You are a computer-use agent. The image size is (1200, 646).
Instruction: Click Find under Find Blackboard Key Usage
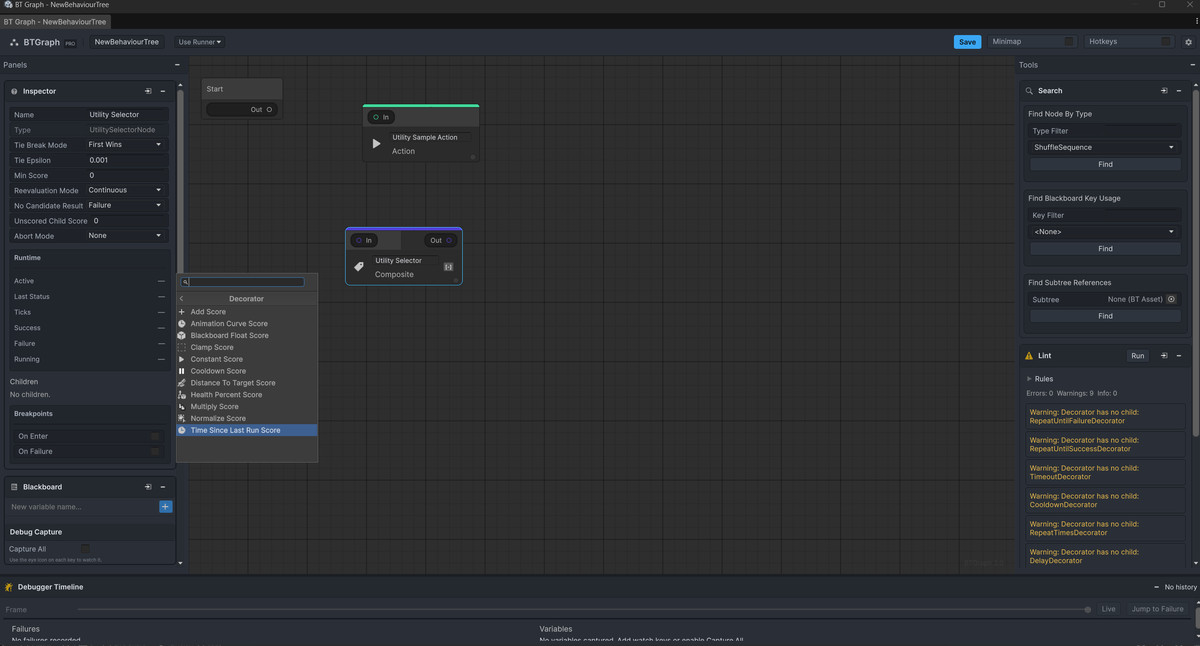[1105, 248]
